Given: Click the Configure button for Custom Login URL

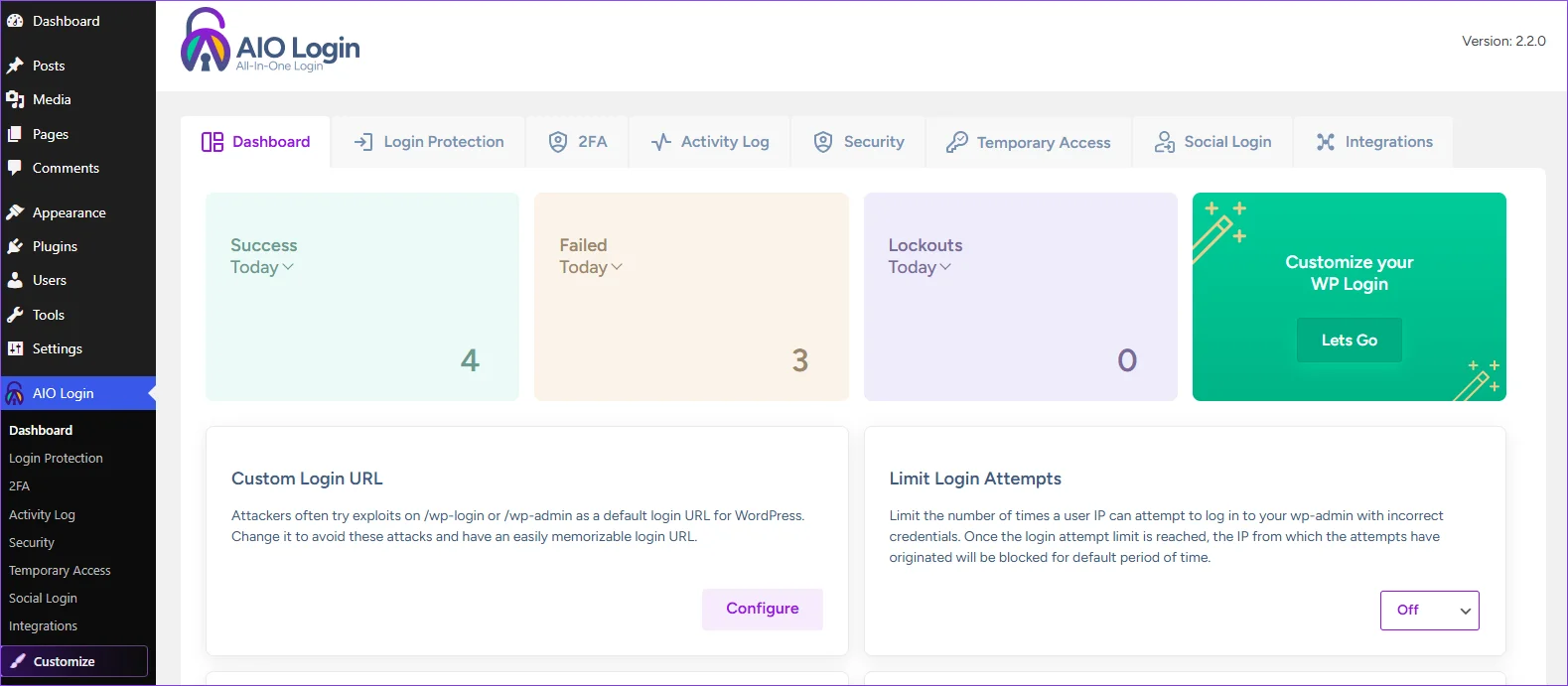Looking at the screenshot, I should pyautogui.click(x=762, y=609).
